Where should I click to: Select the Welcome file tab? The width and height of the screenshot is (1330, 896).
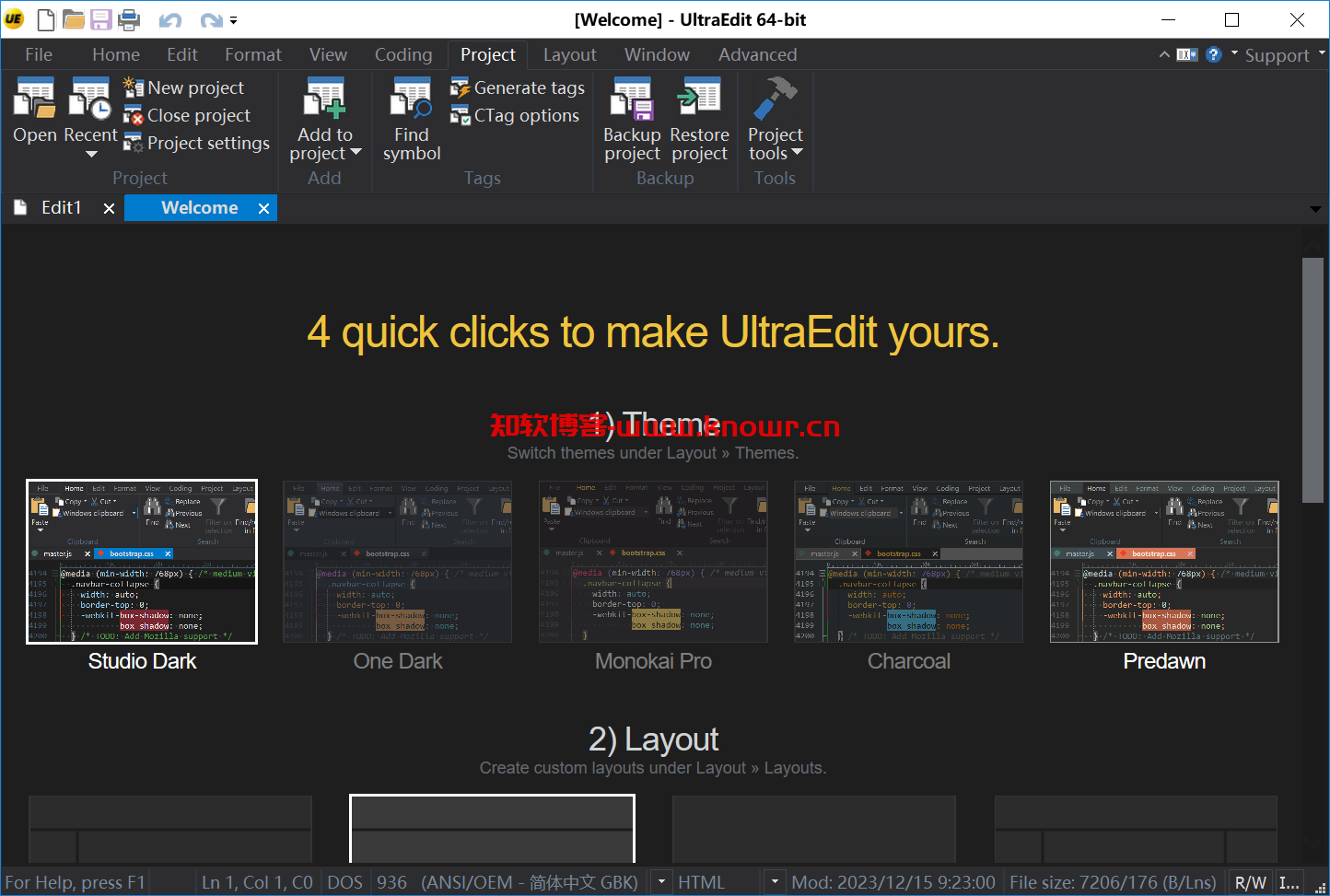(x=200, y=208)
